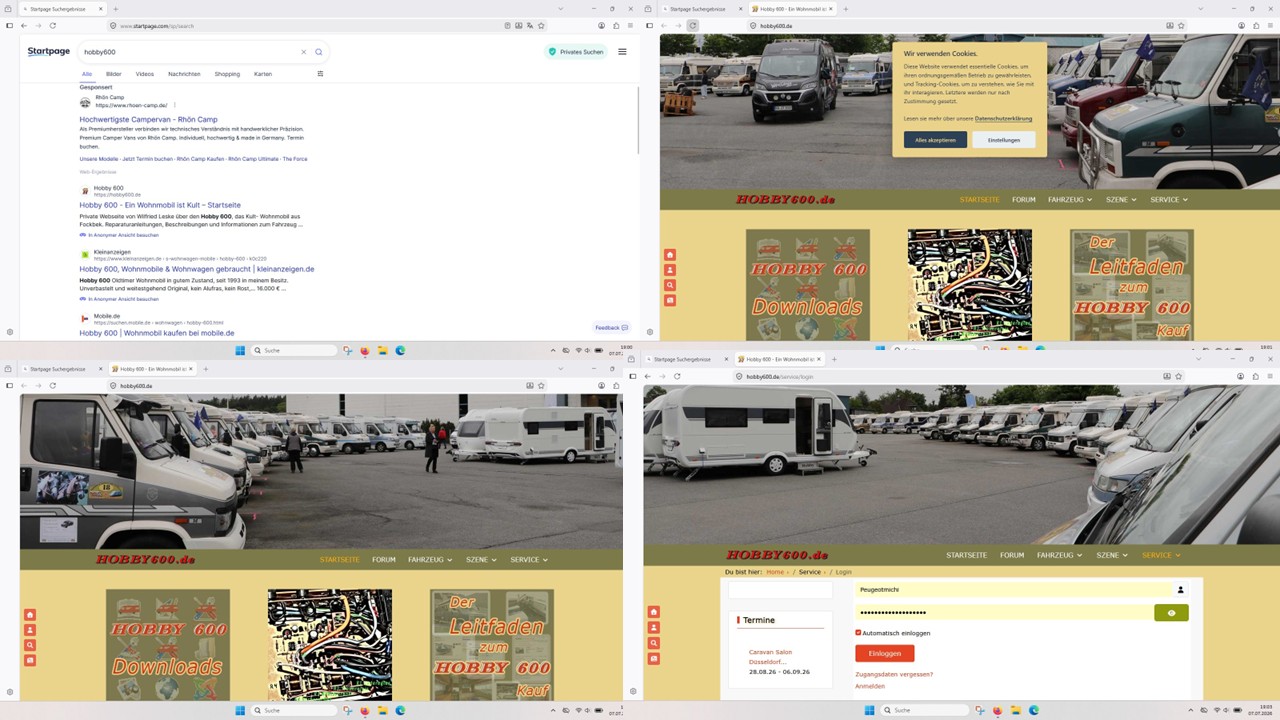Expand the FAHRZEUG dropdown on the login page

click(1058, 555)
